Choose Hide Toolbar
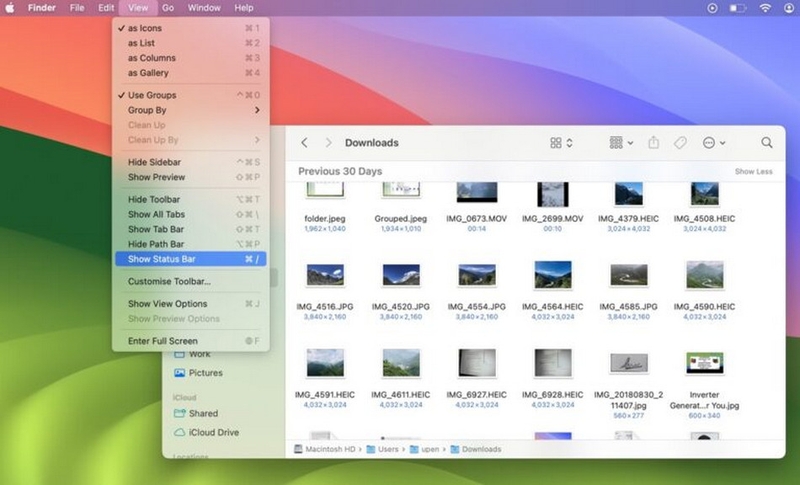Viewport: 800px width, 485px height. [x=191, y=199]
